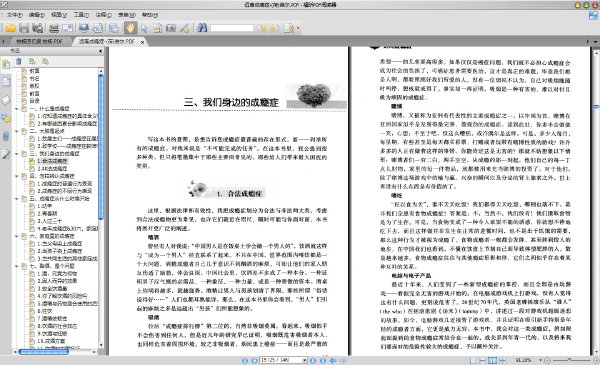
Task: Click the Open file folder icon
Action: pos(10,28)
